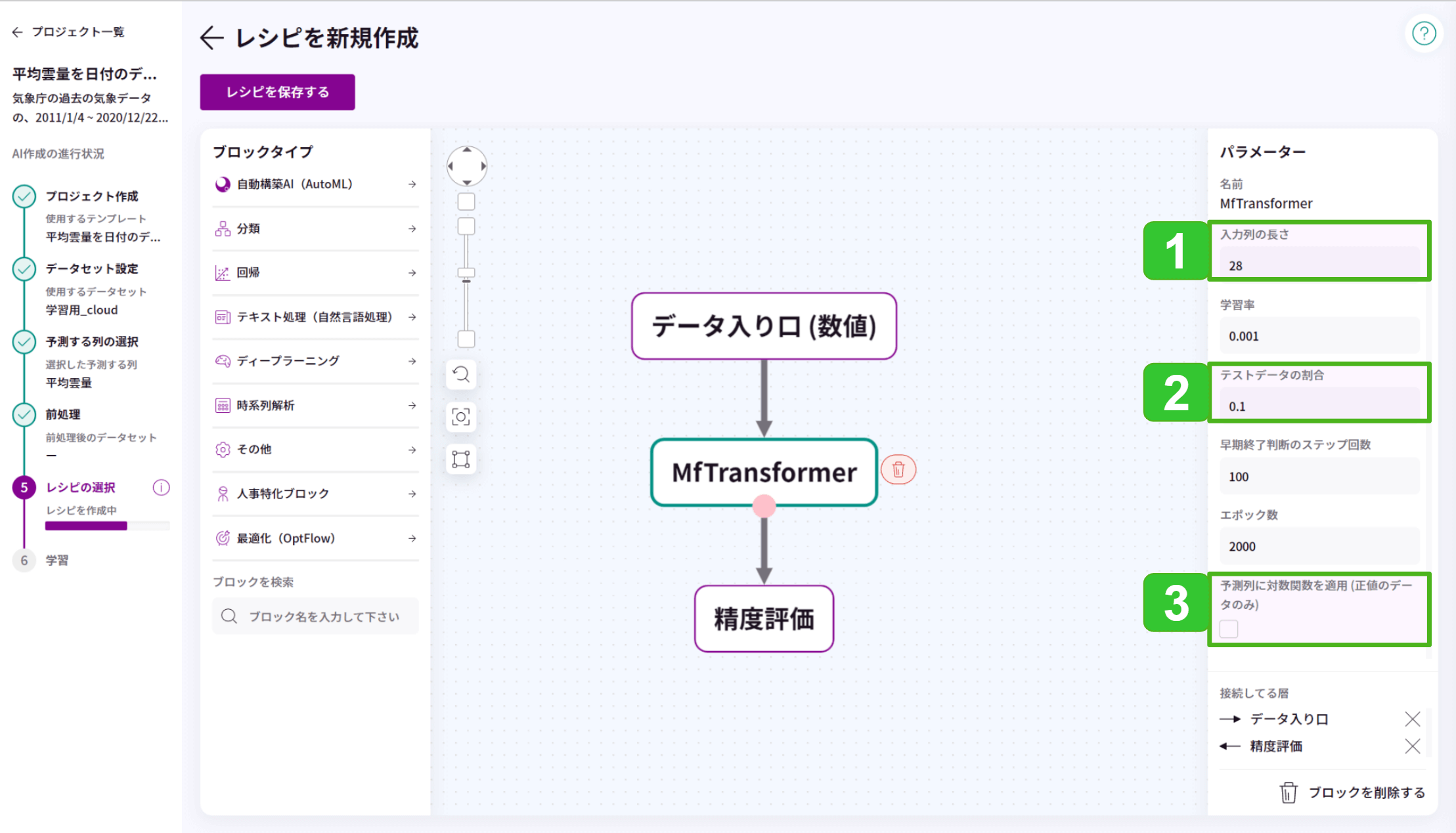Click the 早期終了判断のステップ回数 field showing 100
Screen dimensions: 1456x833
click(x=1319, y=476)
